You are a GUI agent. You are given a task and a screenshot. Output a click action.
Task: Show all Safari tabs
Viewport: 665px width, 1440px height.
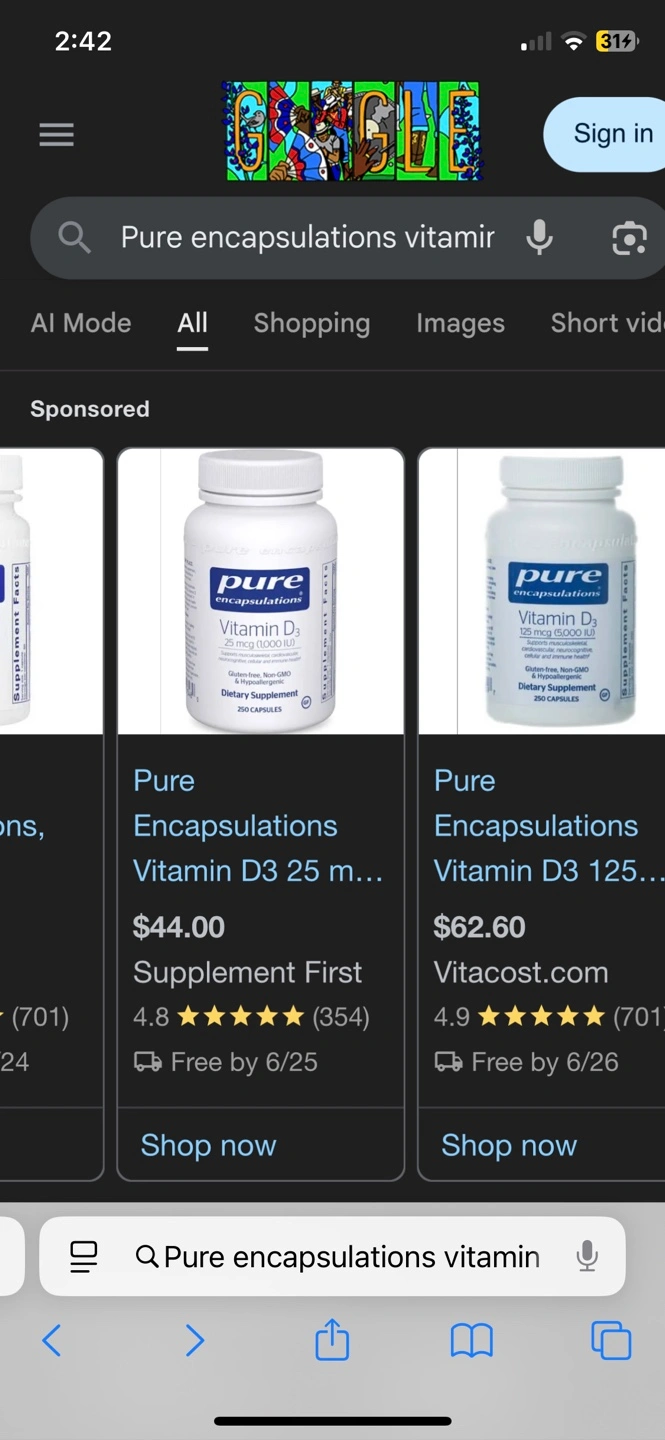(610, 1340)
